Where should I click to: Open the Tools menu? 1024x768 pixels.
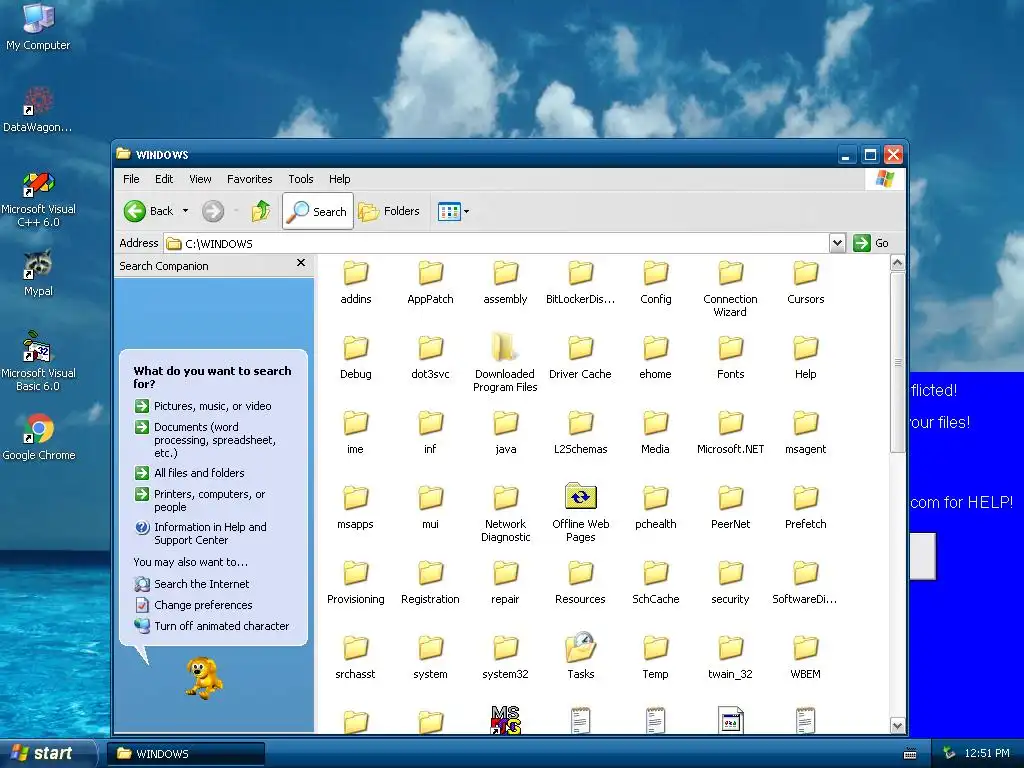[300, 179]
